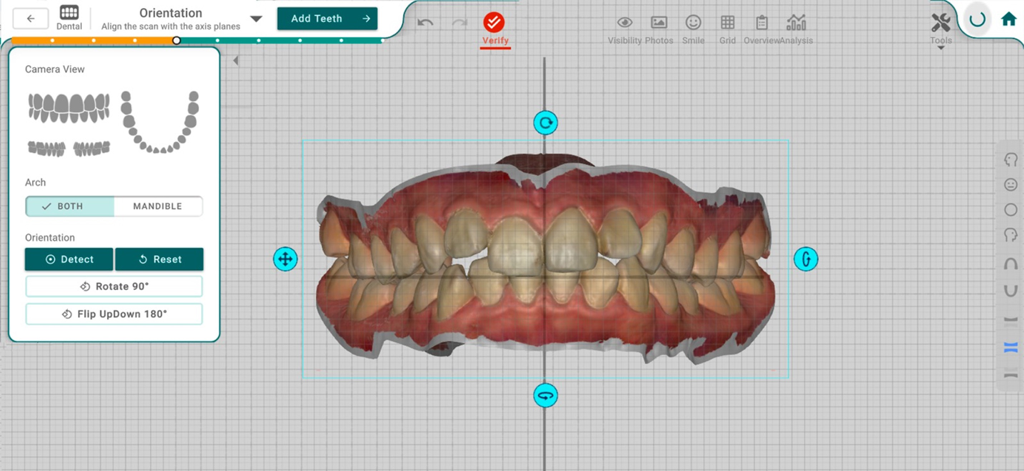Undo the last action
The image size is (1024, 471).
tap(425, 22)
